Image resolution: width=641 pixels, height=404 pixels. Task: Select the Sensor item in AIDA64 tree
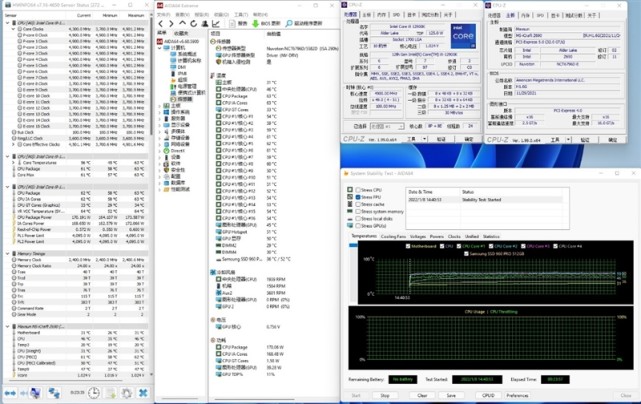[184, 99]
